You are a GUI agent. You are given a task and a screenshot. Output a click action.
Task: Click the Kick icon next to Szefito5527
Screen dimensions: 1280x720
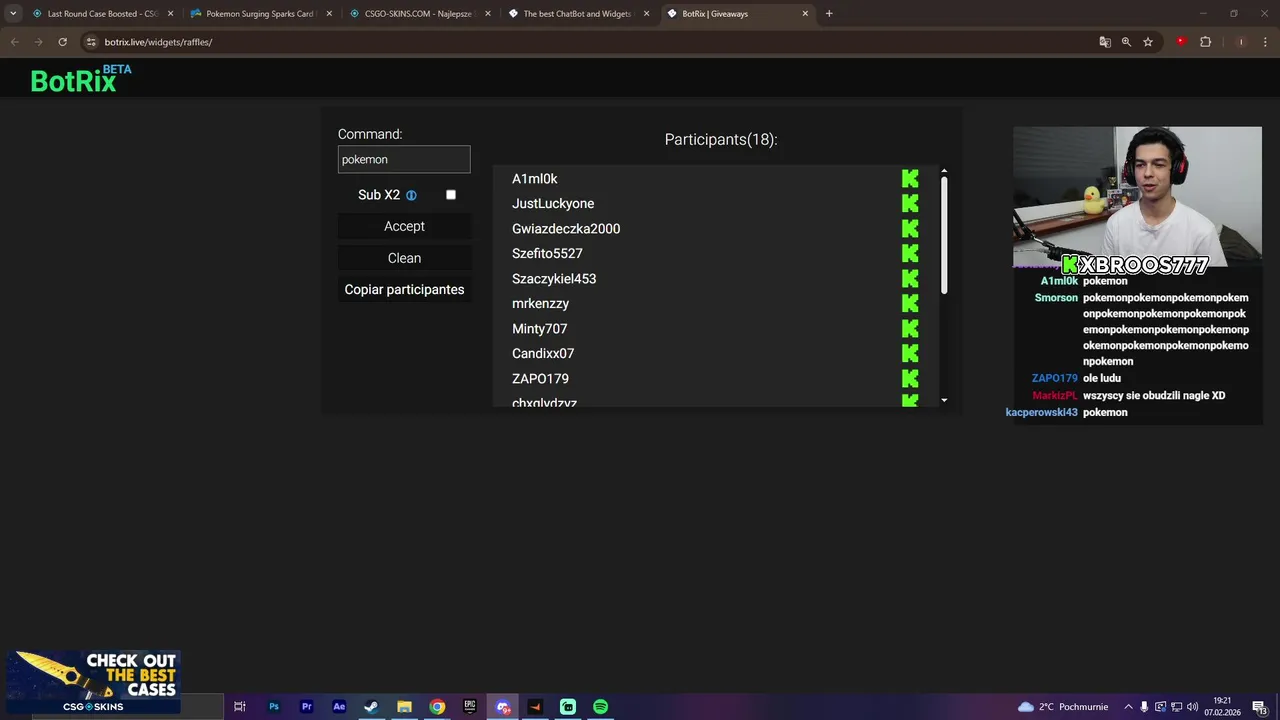click(910, 254)
